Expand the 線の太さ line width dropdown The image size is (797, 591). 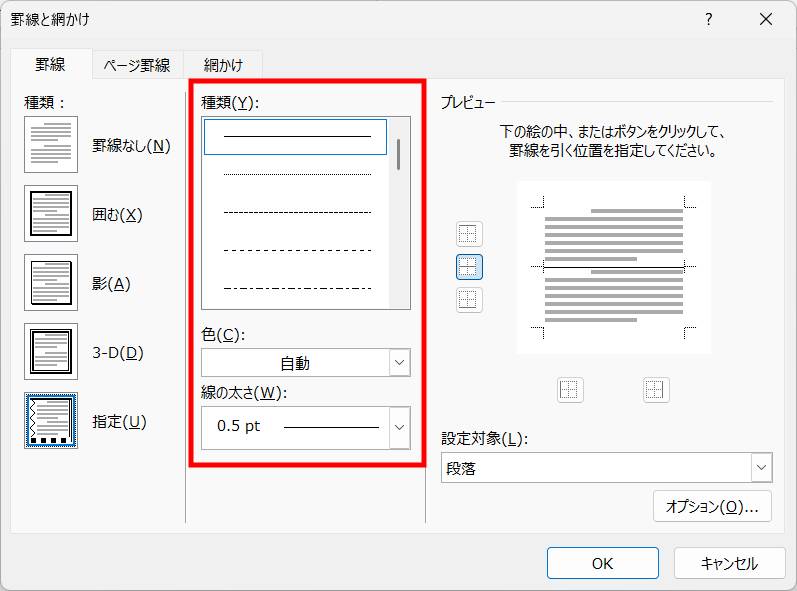pyautogui.click(x=399, y=427)
